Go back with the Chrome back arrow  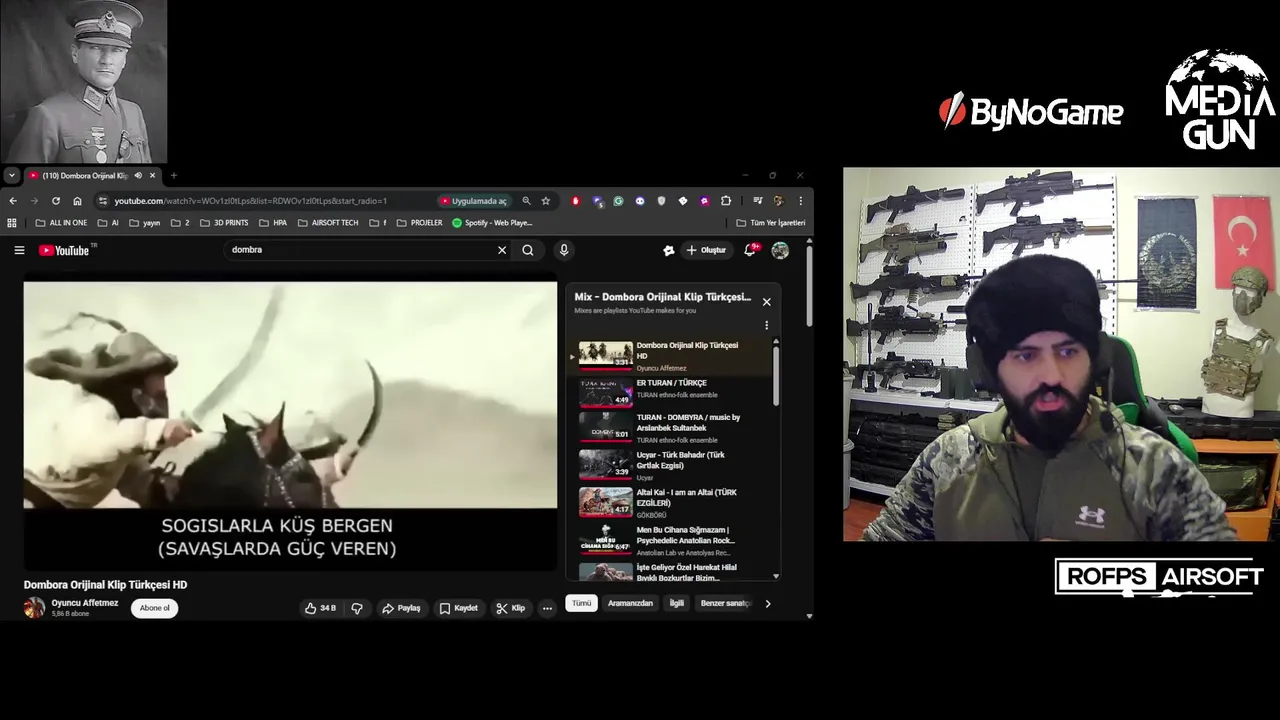[x=13, y=201]
